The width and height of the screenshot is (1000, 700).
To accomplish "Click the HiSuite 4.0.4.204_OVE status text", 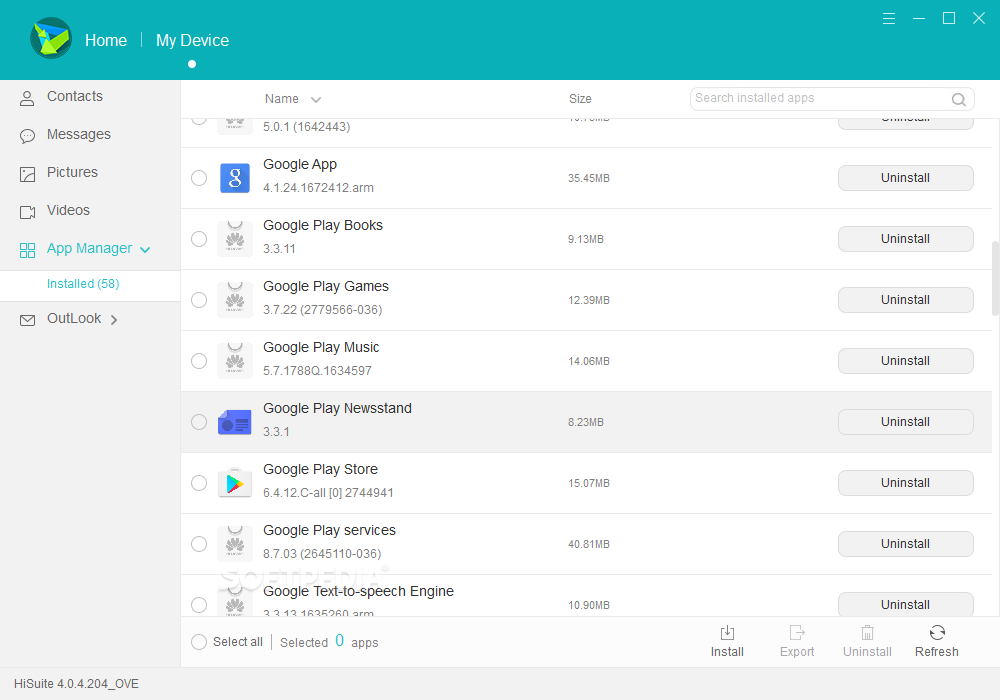I will coord(77,683).
